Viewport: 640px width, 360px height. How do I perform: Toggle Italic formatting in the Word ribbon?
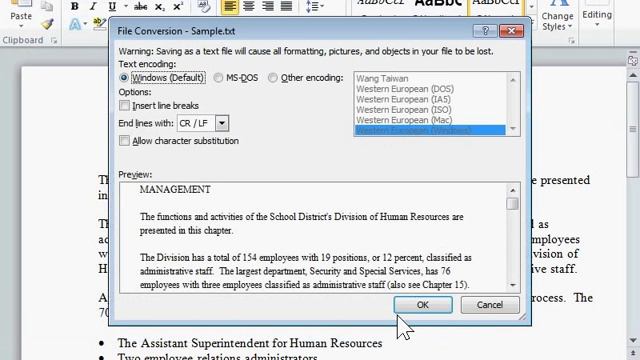click(x=93, y=6)
